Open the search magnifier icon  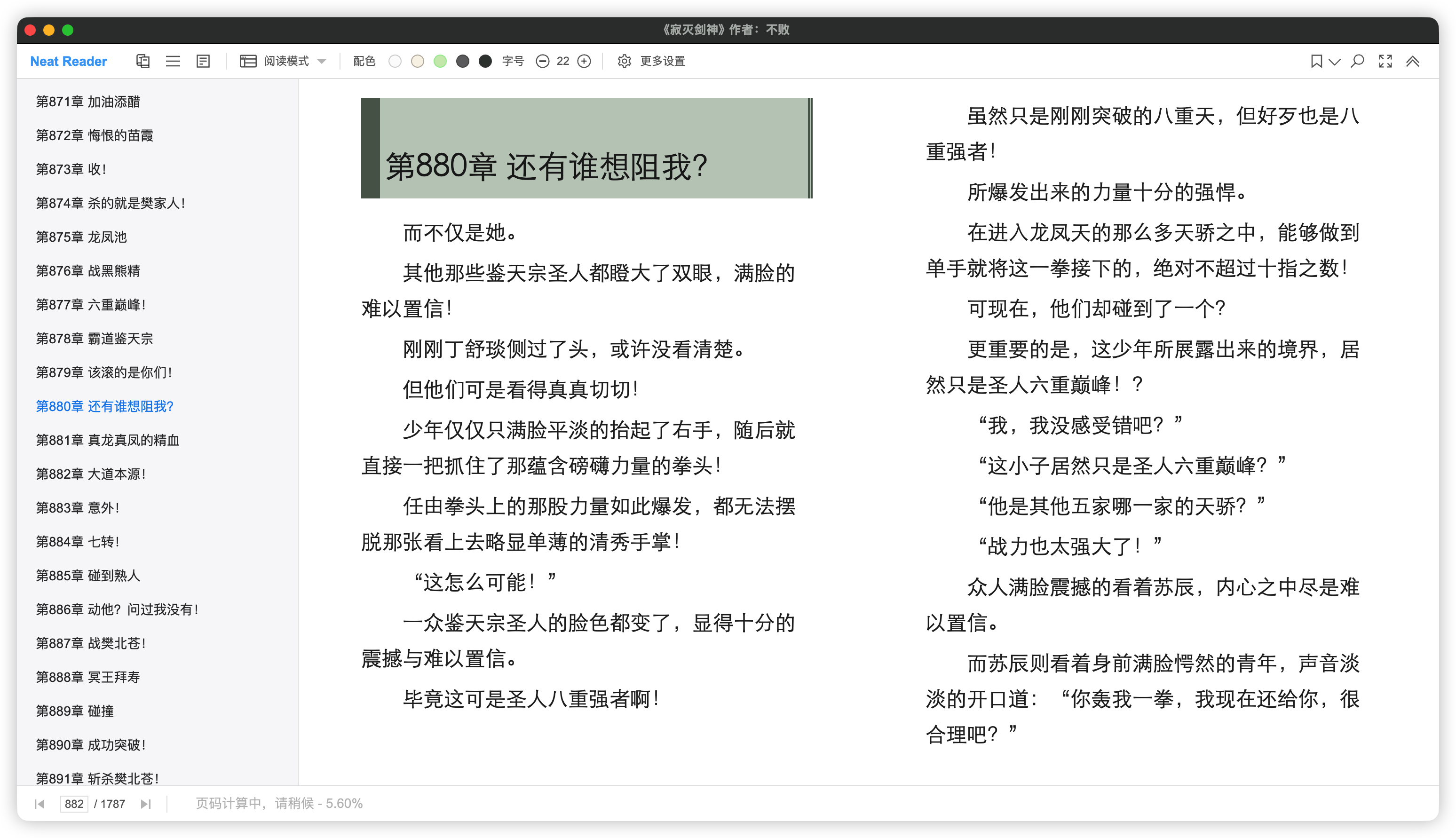(x=1357, y=61)
